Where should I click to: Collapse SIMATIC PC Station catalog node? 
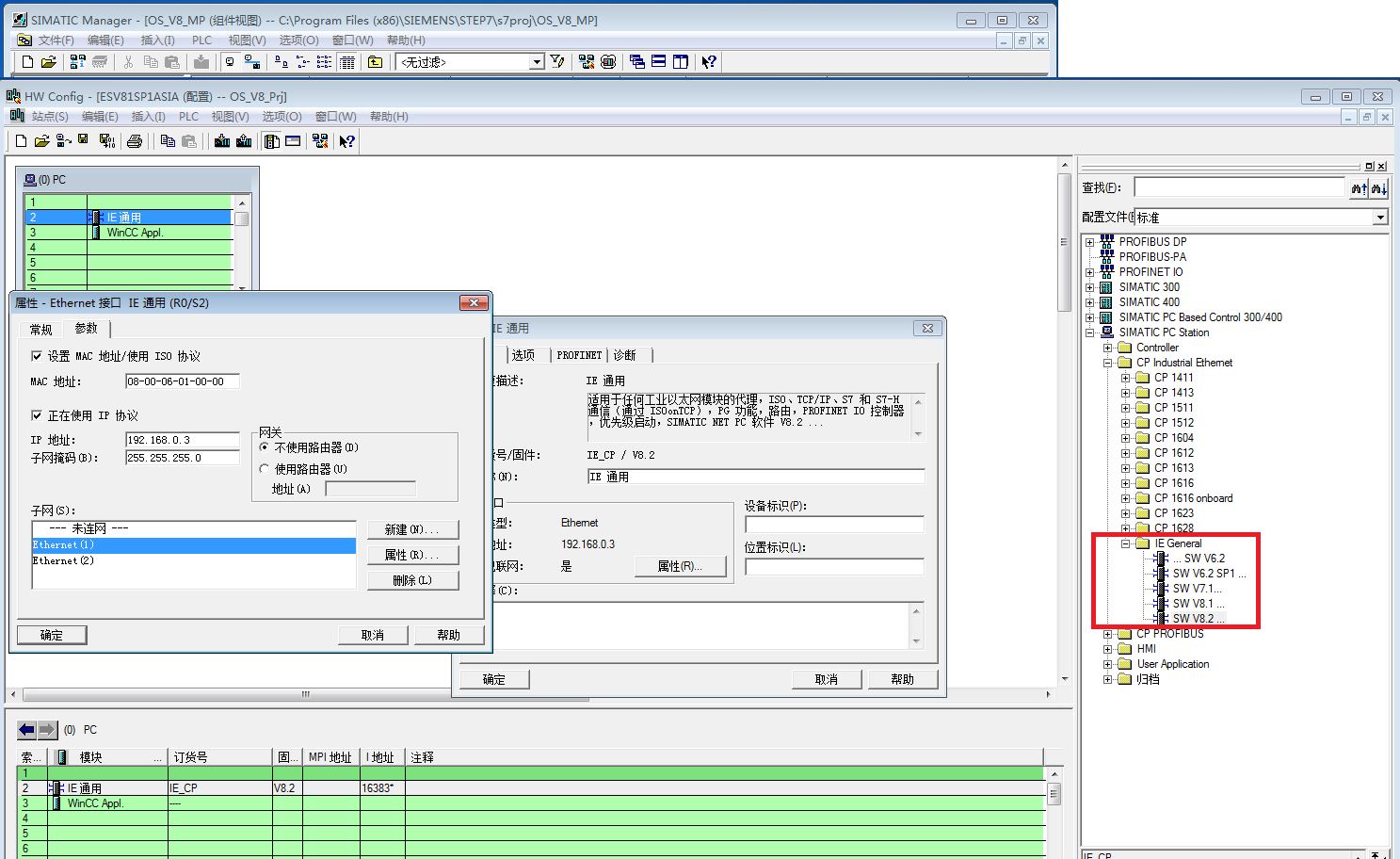1090,332
